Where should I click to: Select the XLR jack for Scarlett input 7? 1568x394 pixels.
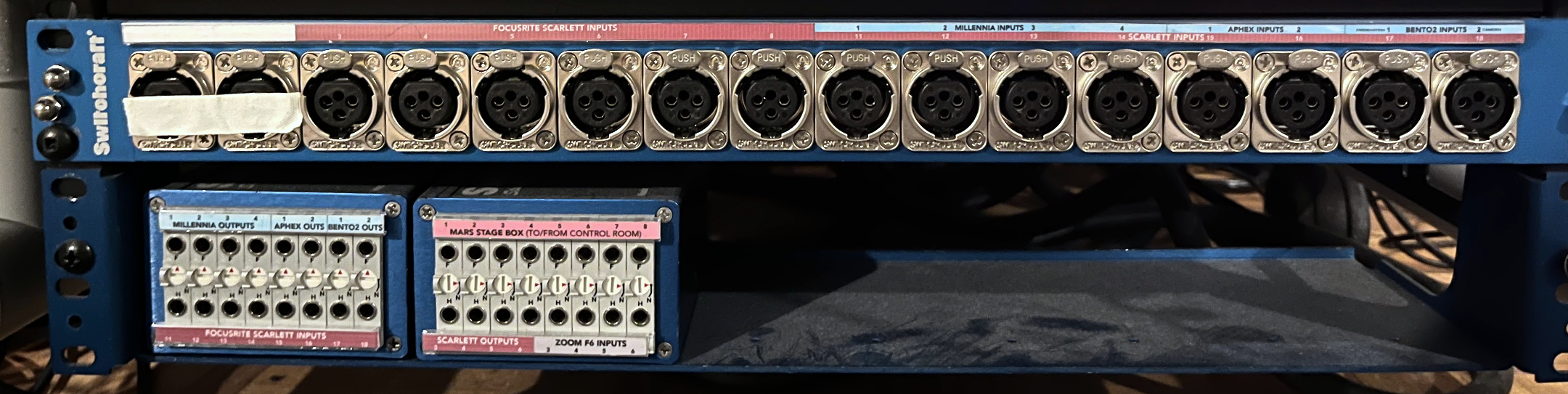[685, 100]
